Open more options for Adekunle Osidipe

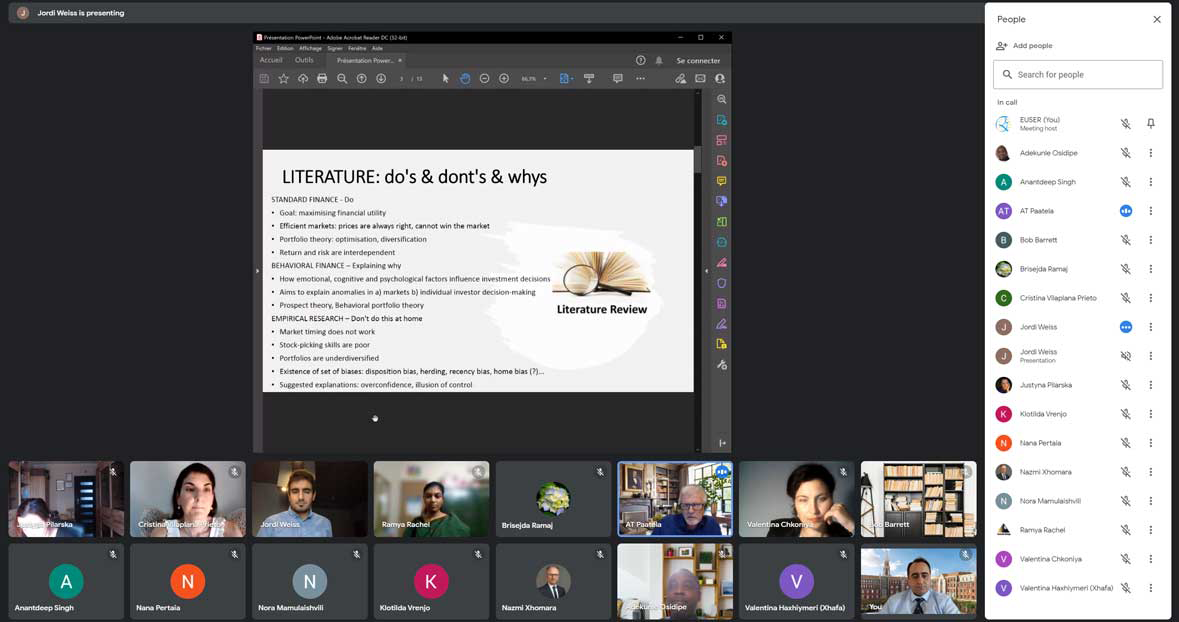point(1151,153)
